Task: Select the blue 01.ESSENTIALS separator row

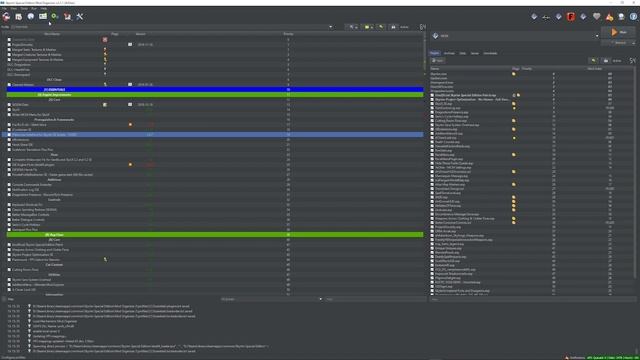Action: (215, 89)
